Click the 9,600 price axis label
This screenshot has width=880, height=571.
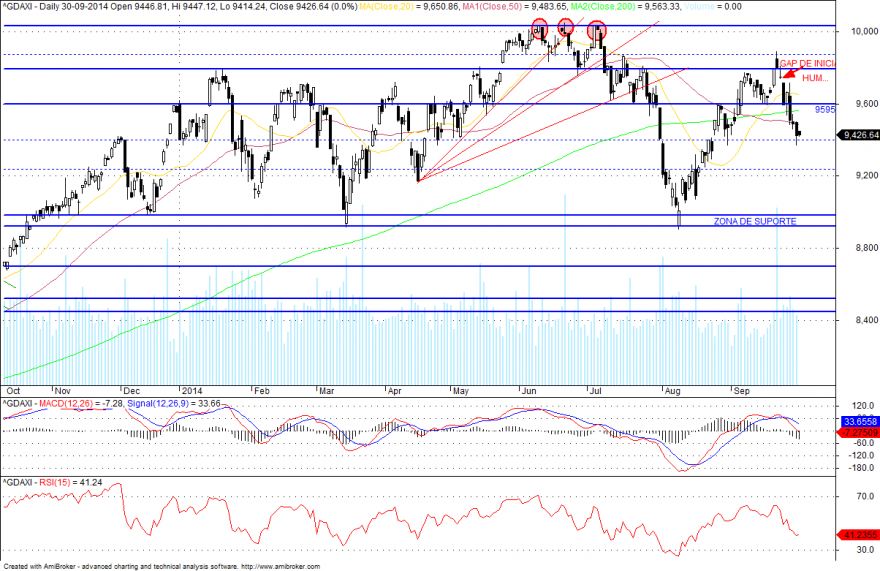point(867,104)
